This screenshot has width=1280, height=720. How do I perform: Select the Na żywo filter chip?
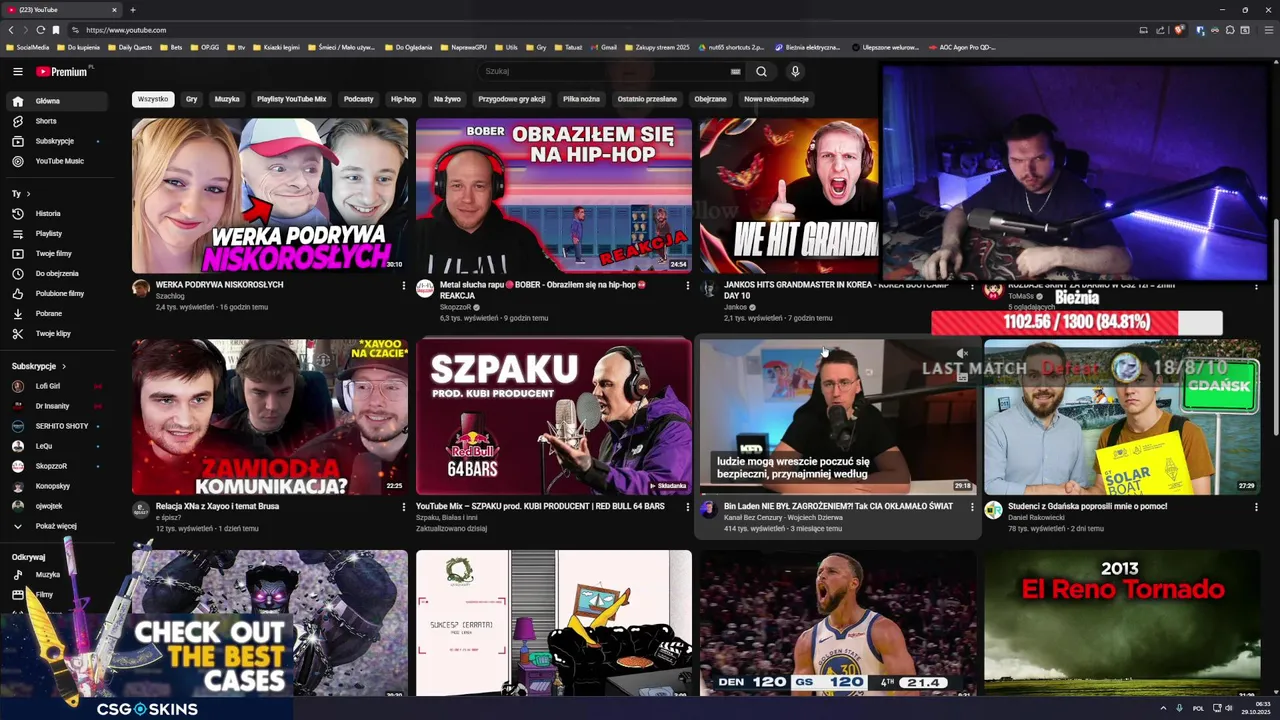[447, 99]
